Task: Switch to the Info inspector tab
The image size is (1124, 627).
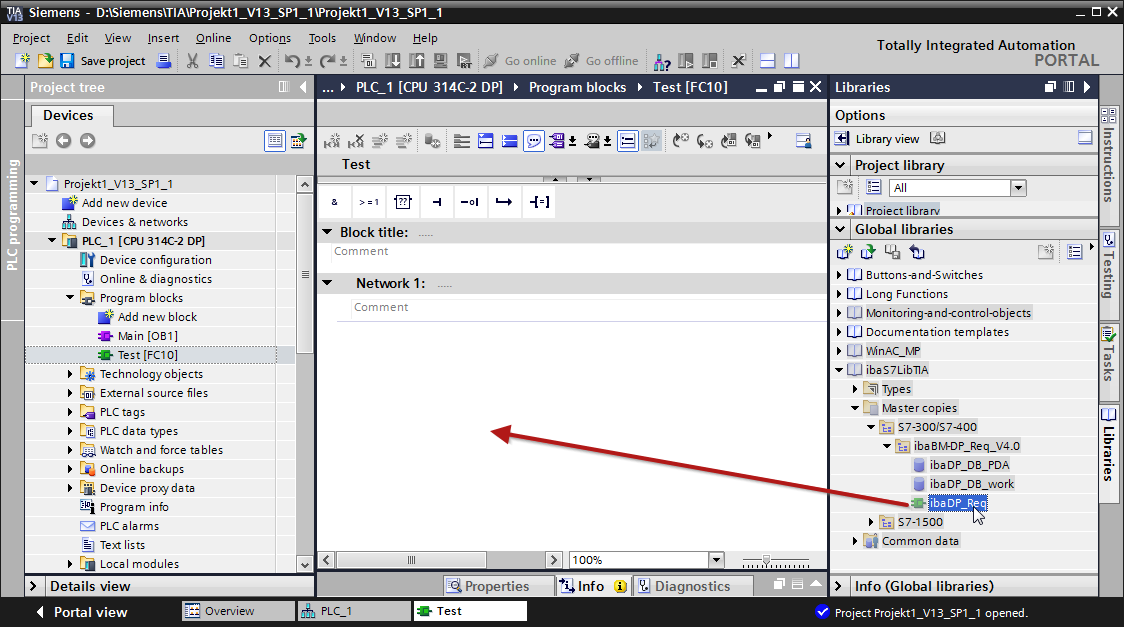Action: coord(592,586)
